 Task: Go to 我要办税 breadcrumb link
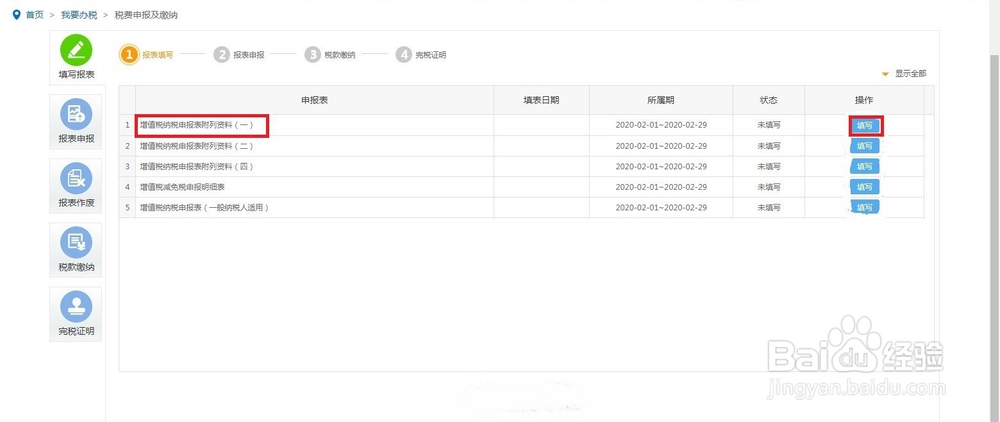tap(79, 15)
